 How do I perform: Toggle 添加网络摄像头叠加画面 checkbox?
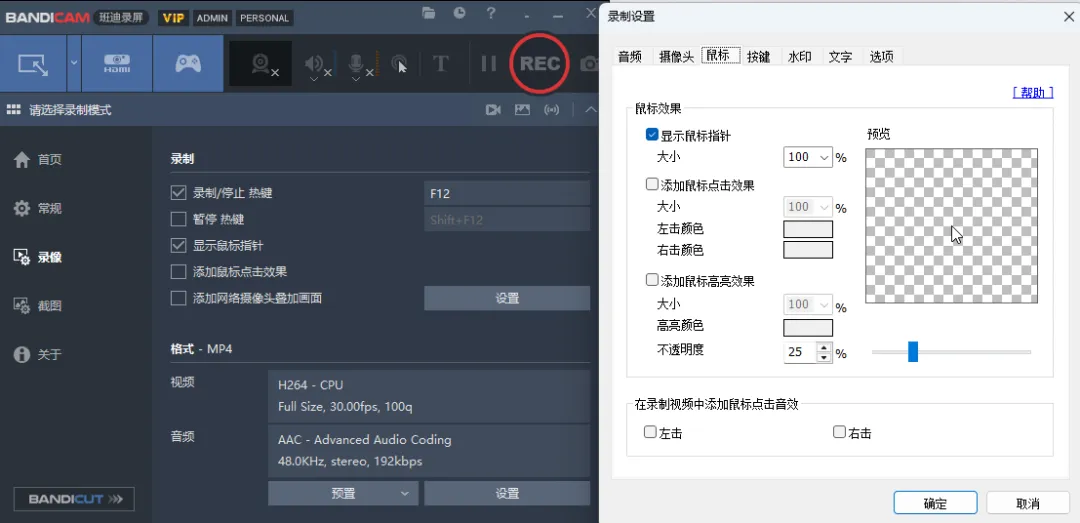[x=178, y=298]
